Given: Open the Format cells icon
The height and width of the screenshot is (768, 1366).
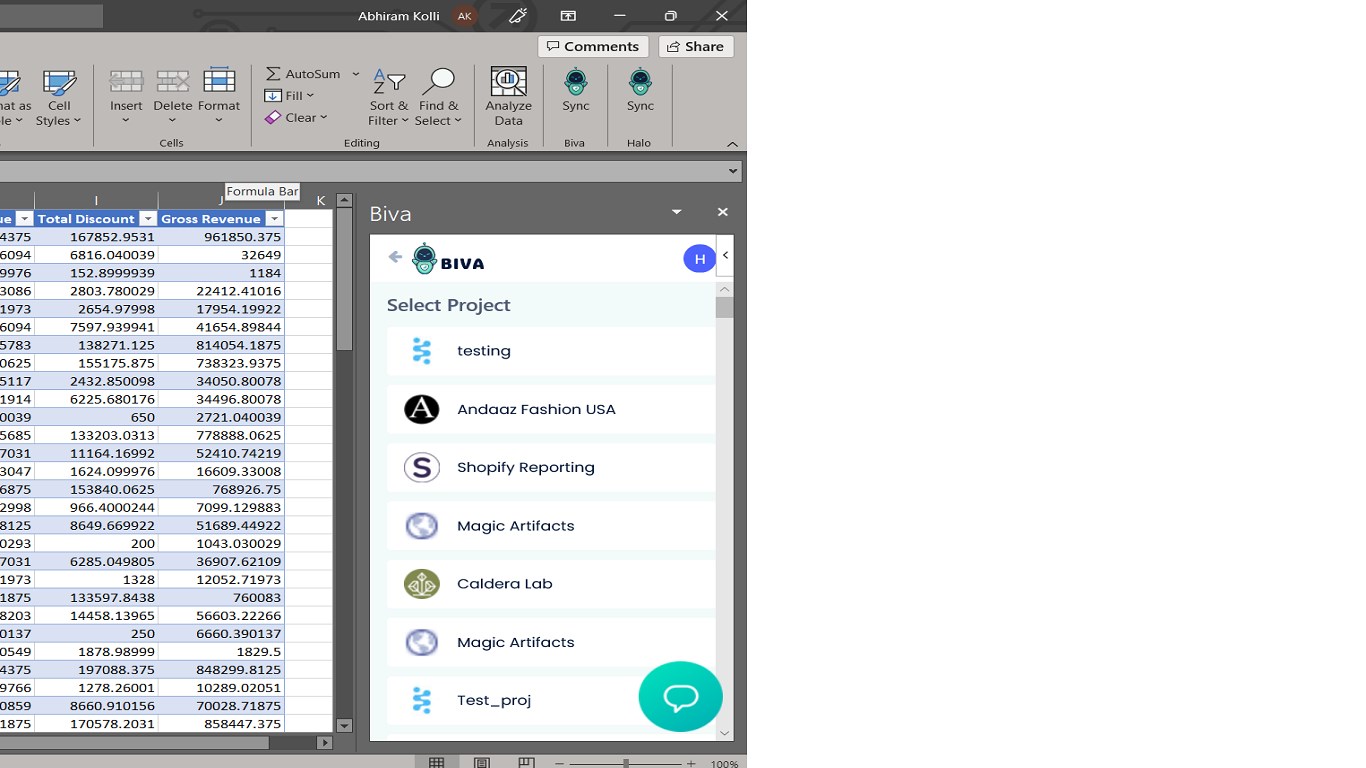Looking at the screenshot, I should (219, 82).
